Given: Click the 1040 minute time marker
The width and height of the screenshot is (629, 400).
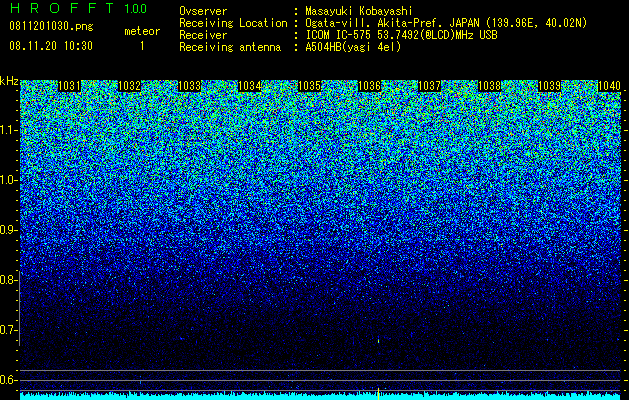Looking at the screenshot, I should [x=609, y=86].
